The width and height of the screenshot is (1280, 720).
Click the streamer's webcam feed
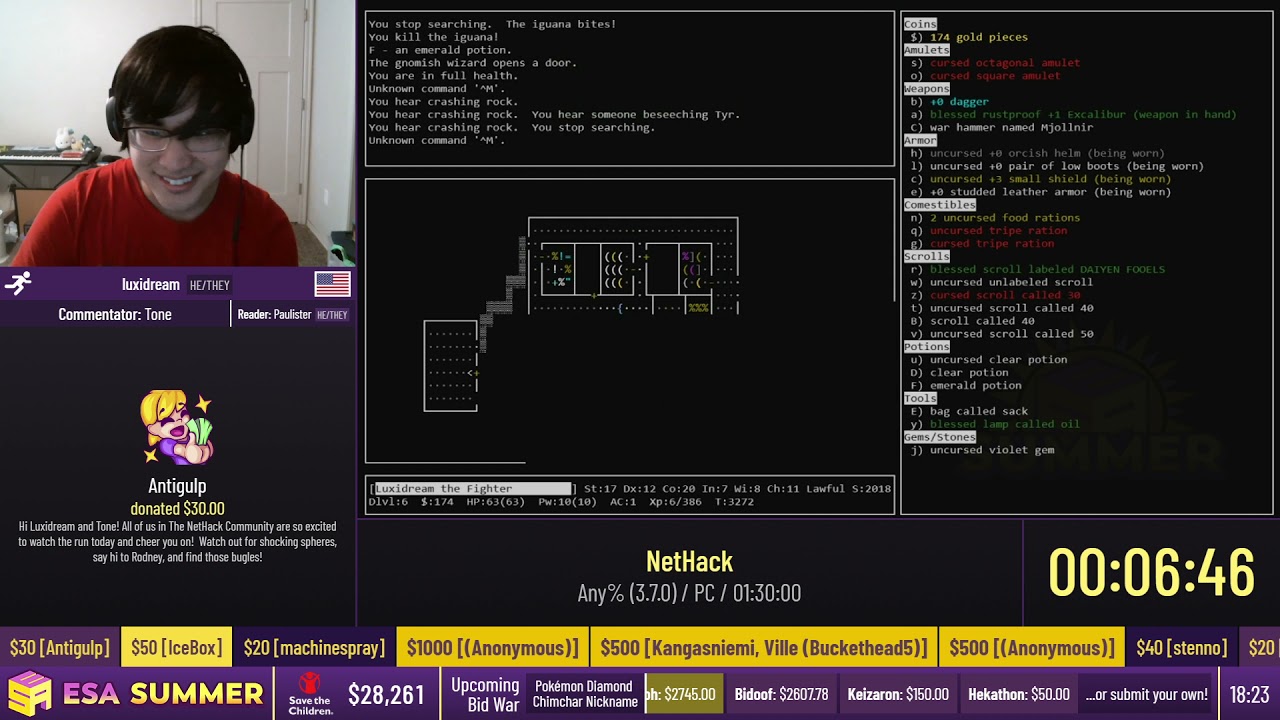[x=178, y=134]
